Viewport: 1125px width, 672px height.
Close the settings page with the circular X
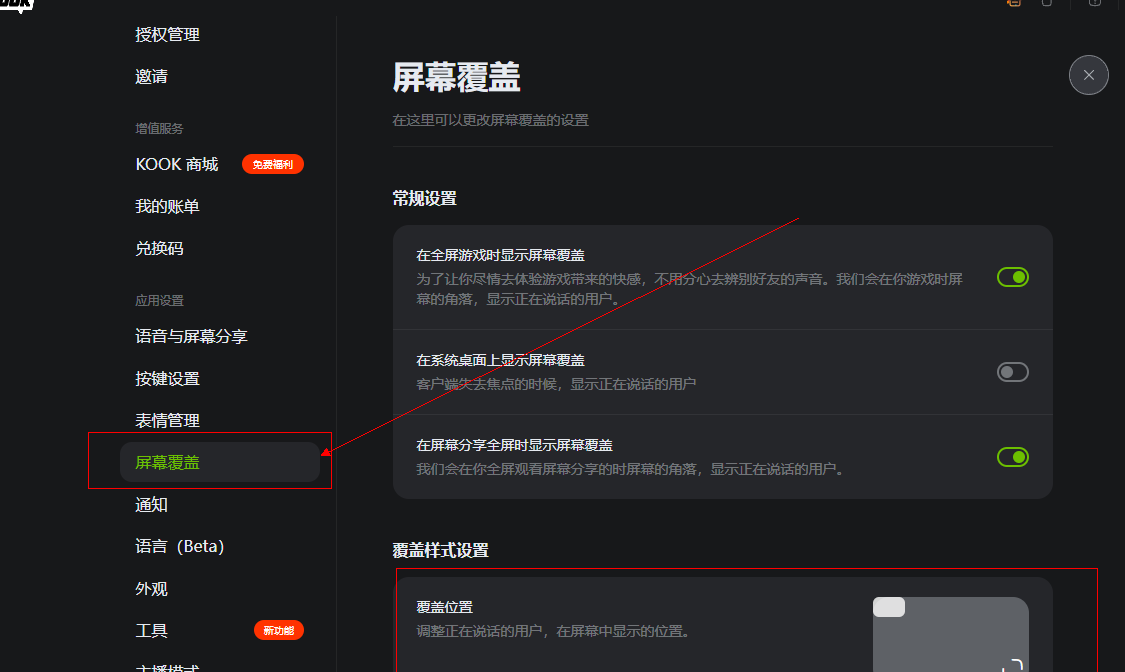(1088, 75)
